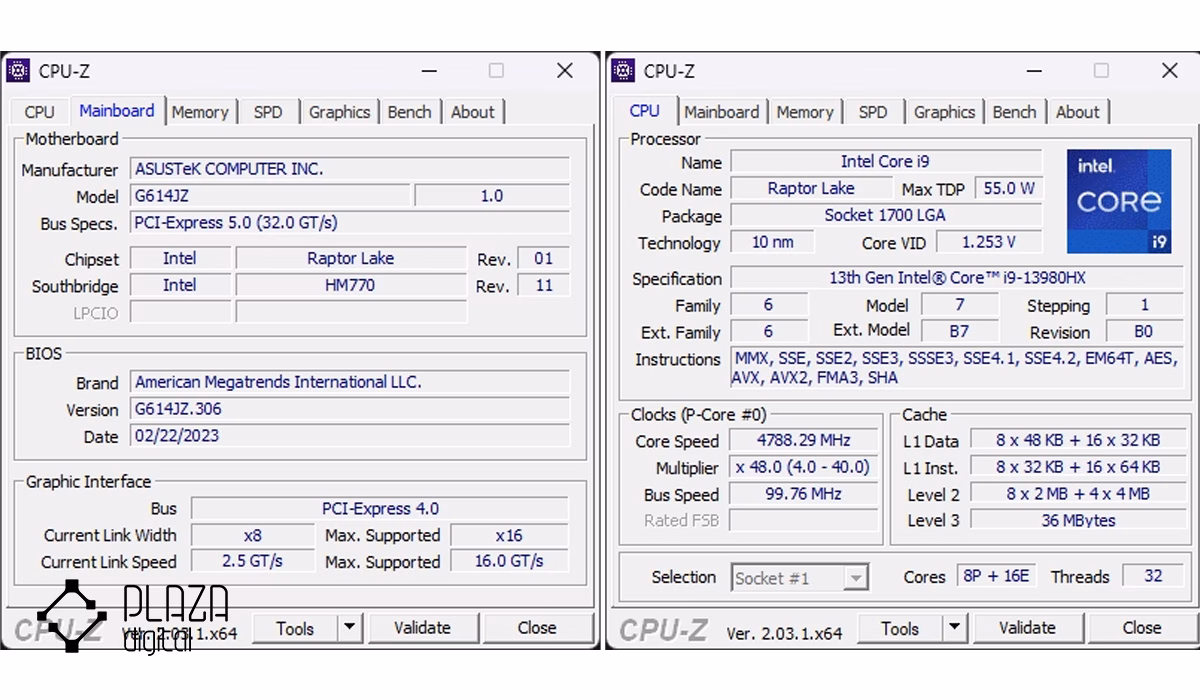1200x700 pixels.
Task: Click Current Link Width value x8
Action: tap(253, 535)
